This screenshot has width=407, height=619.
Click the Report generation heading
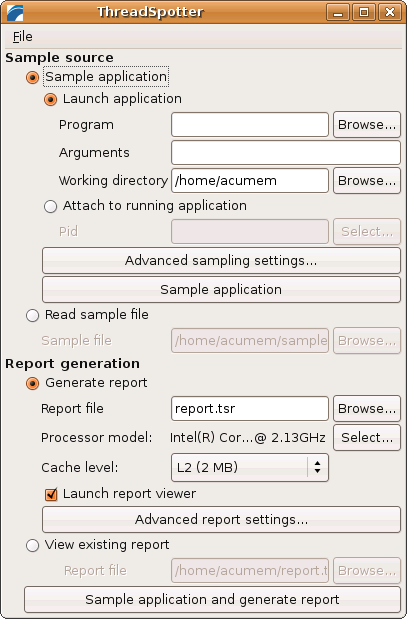tap(72, 364)
